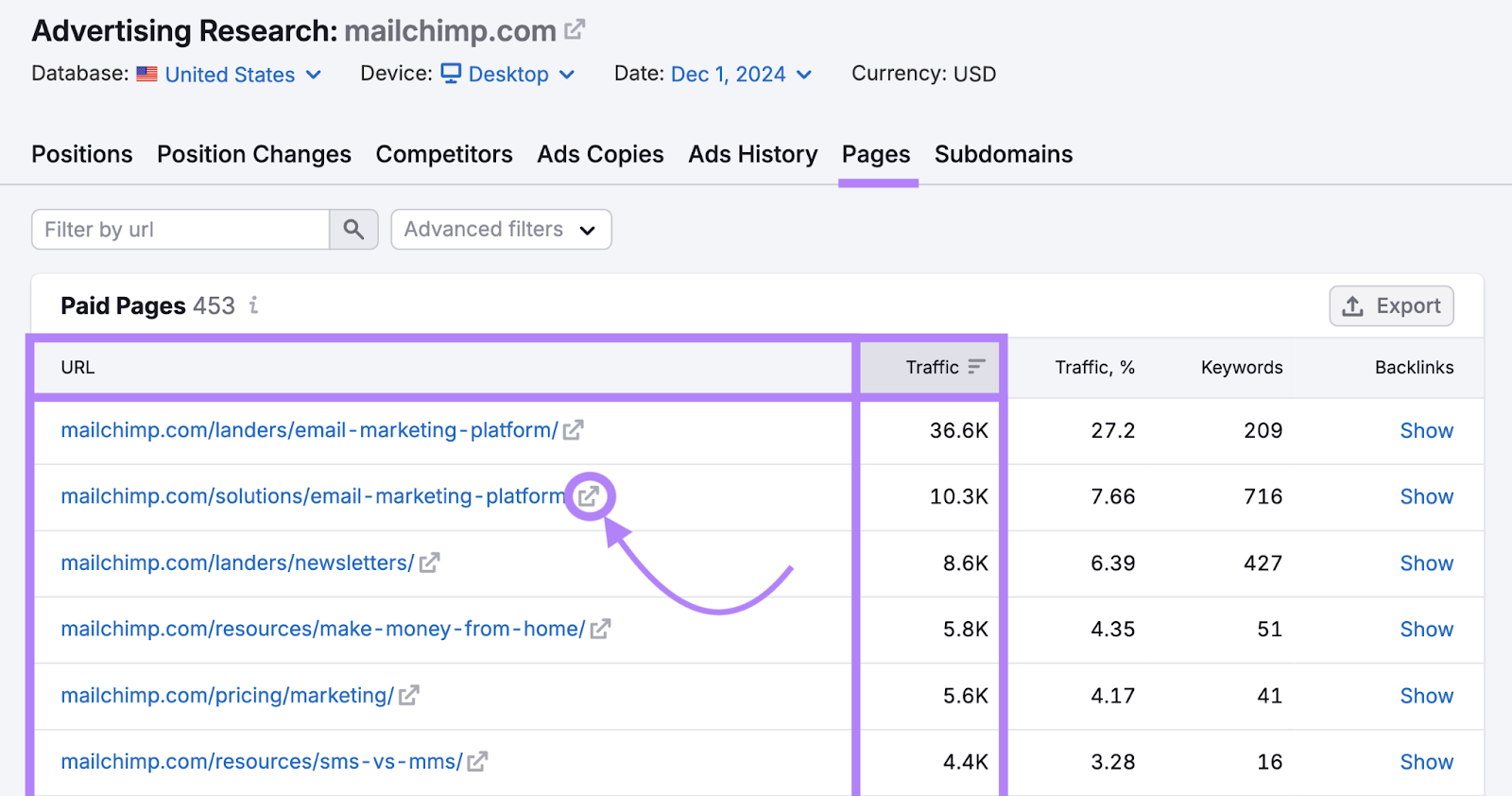Open mailchimp.com/solutions/email-marketing-platform link
Screen dimensions: 1512x796
(314, 496)
